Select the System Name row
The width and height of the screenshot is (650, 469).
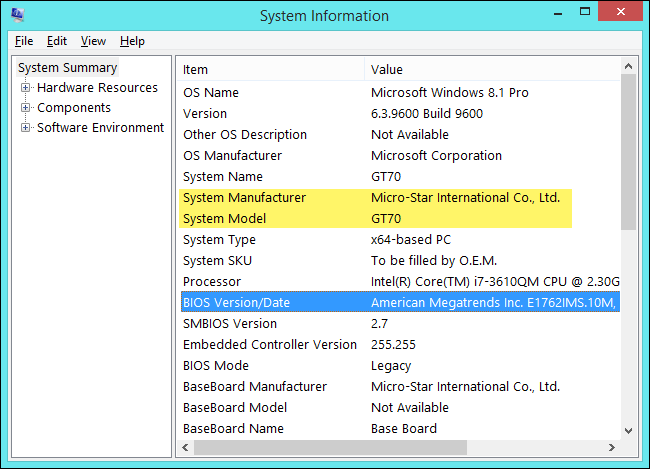tap(400, 177)
